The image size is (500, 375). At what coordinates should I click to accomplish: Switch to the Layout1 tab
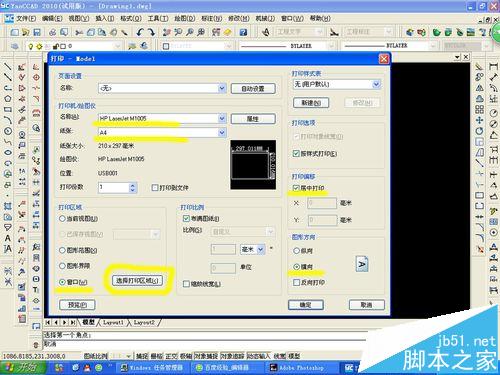pyautogui.click(x=113, y=322)
